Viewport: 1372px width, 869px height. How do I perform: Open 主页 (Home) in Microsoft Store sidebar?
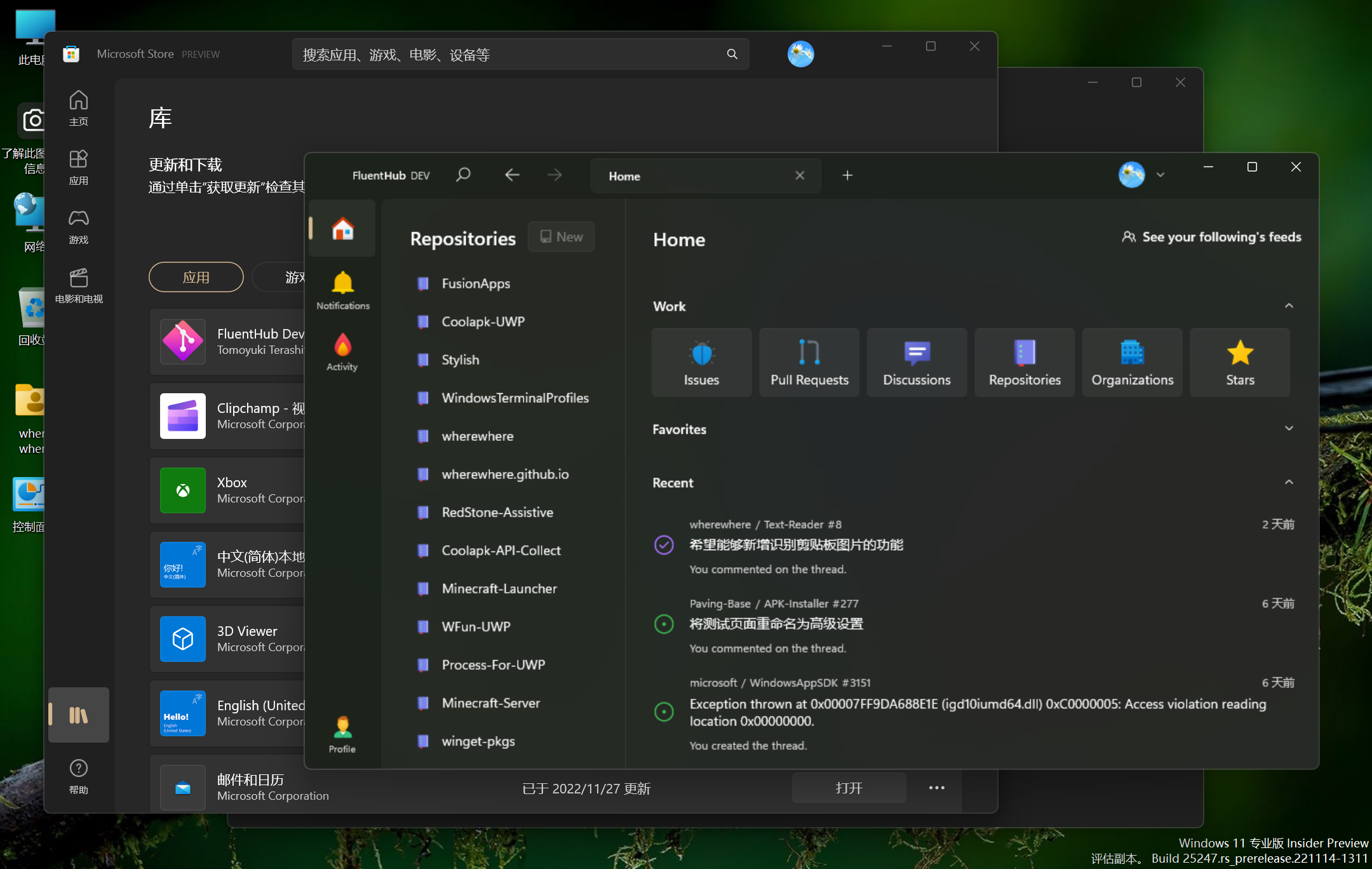click(79, 108)
